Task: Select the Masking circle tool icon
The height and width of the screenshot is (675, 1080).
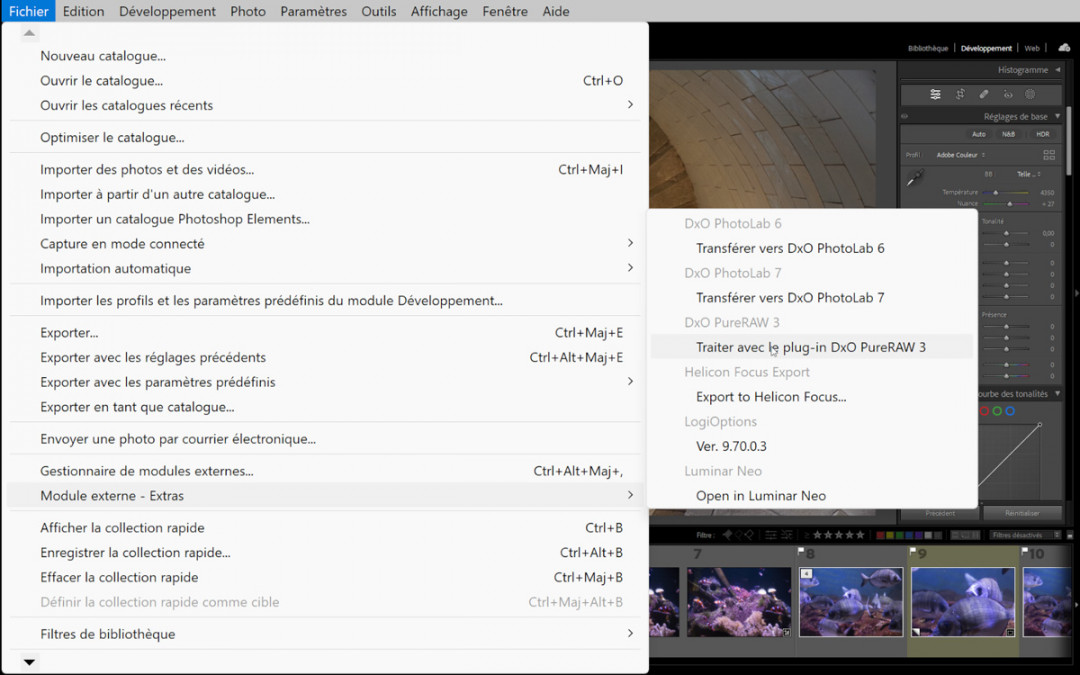Action: pyautogui.click(x=1030, y=94)
